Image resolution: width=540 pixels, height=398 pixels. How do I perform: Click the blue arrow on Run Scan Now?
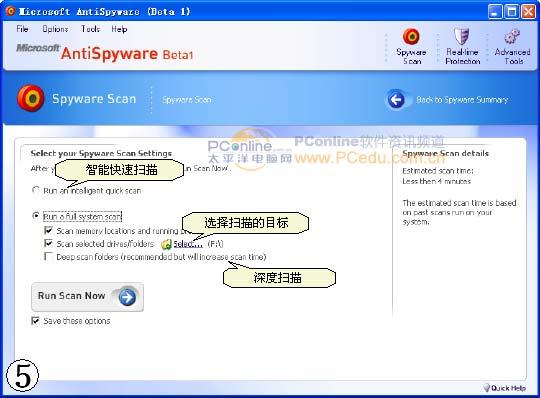click(127, 297)
